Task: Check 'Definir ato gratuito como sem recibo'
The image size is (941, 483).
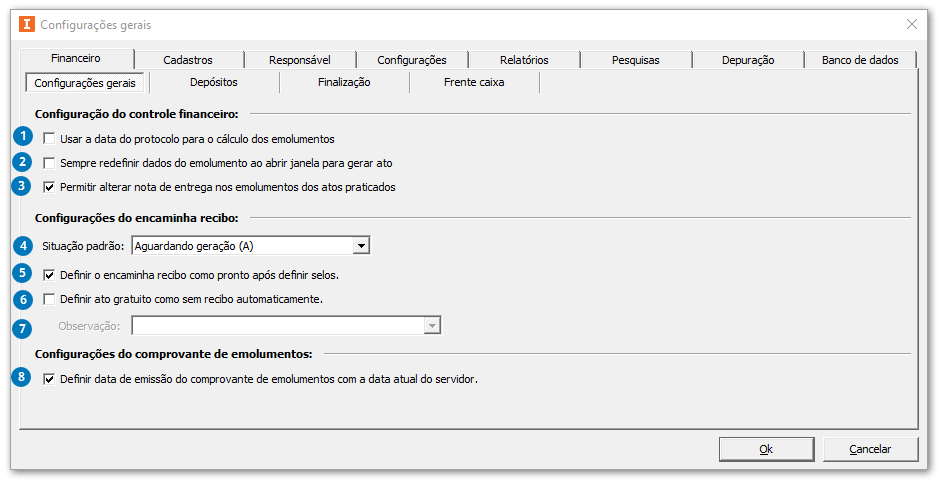Action: point(49,299)
